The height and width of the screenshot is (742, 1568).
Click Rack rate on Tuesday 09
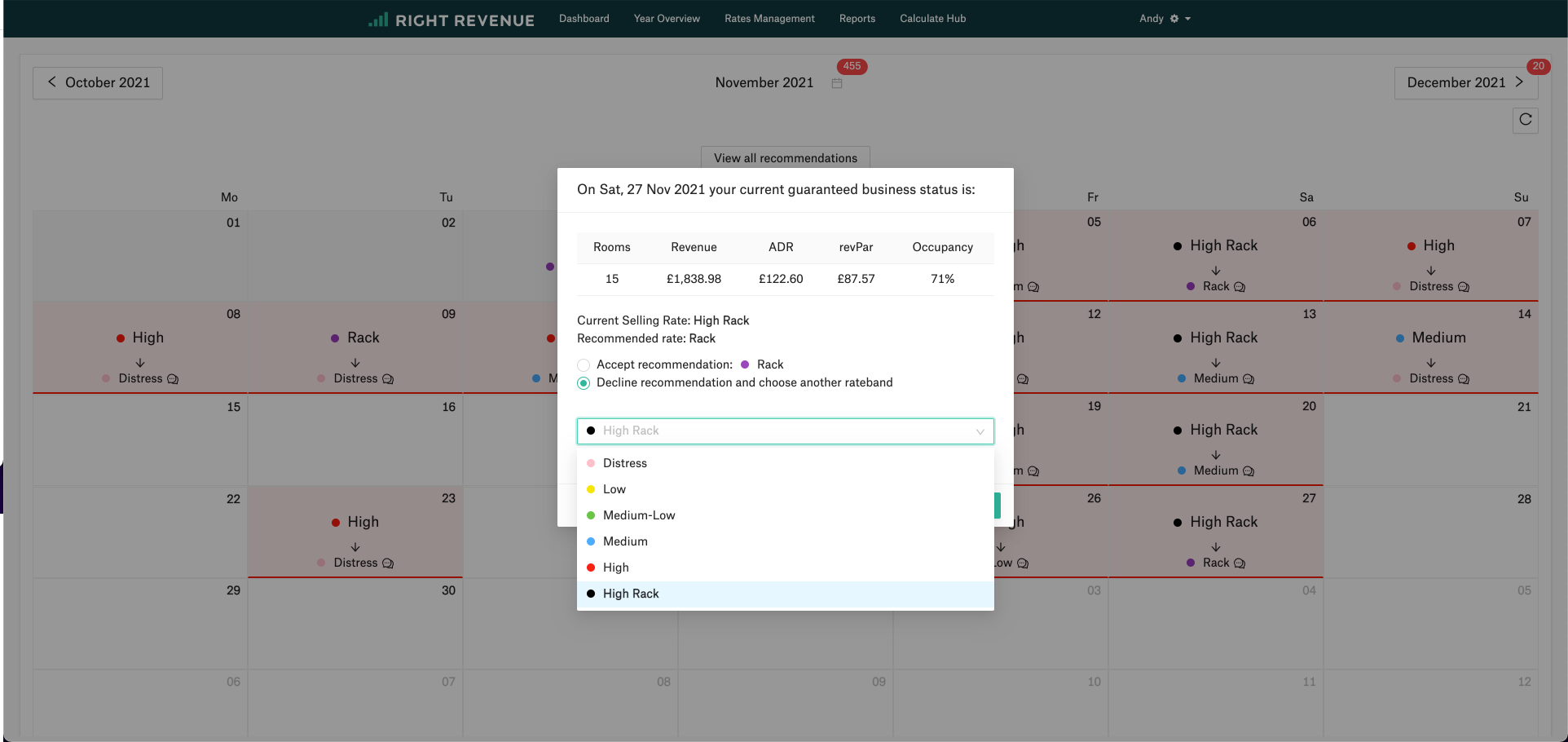(x=355, y=338)
